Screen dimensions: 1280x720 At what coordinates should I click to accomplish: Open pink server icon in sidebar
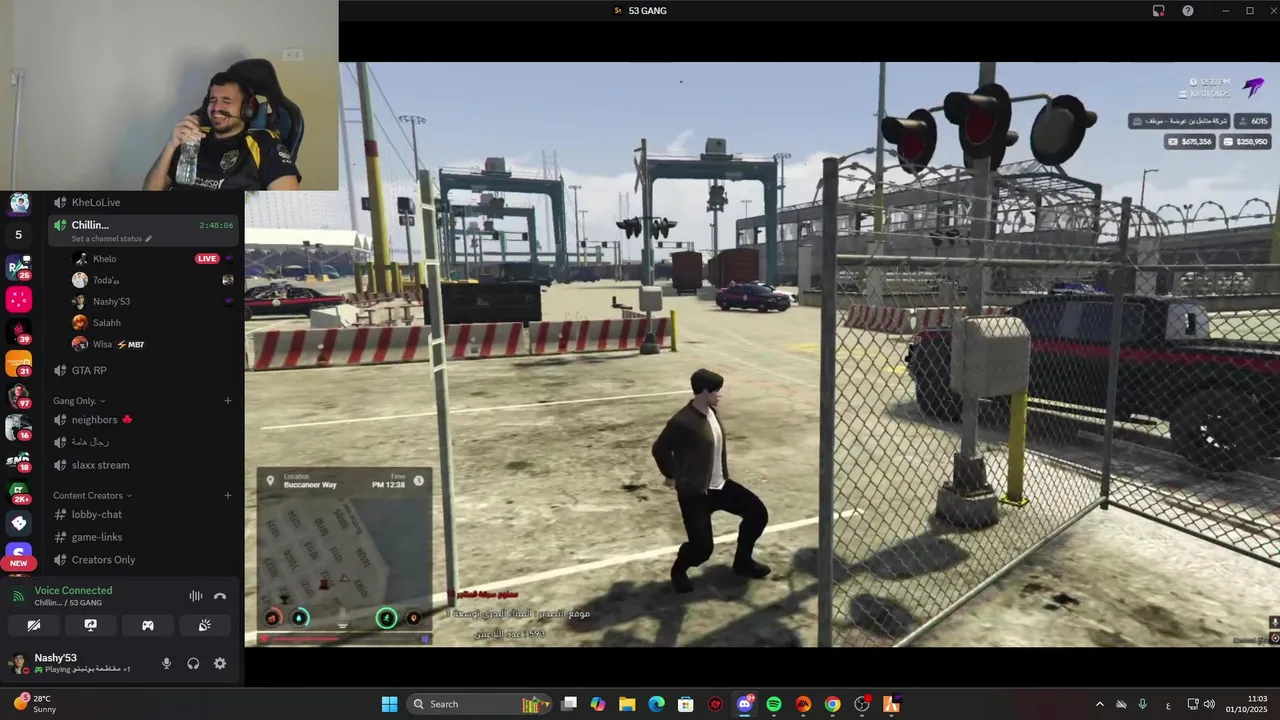pos(19,299)
